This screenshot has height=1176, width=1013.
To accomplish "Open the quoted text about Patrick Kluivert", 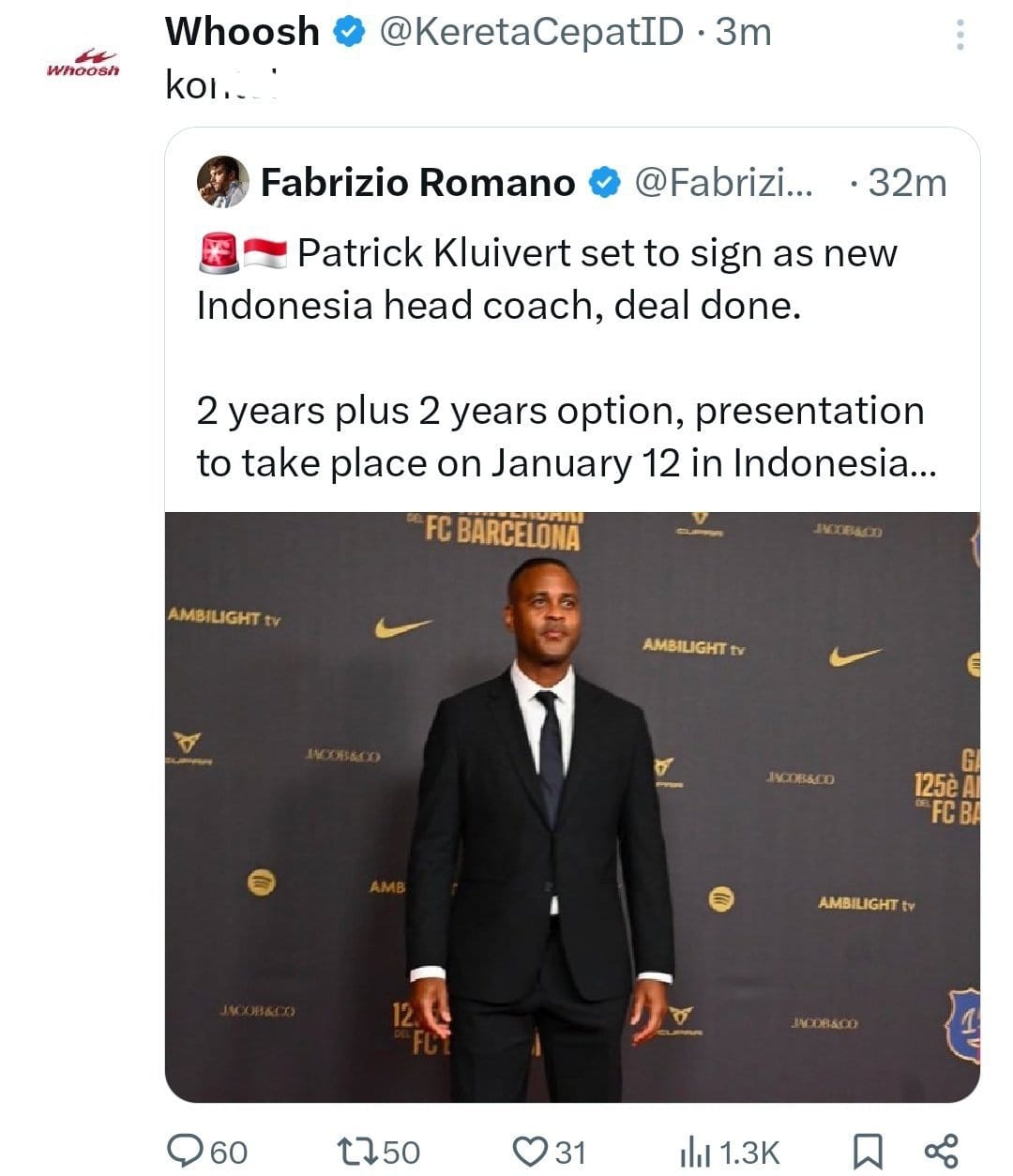I will point(547,279).
